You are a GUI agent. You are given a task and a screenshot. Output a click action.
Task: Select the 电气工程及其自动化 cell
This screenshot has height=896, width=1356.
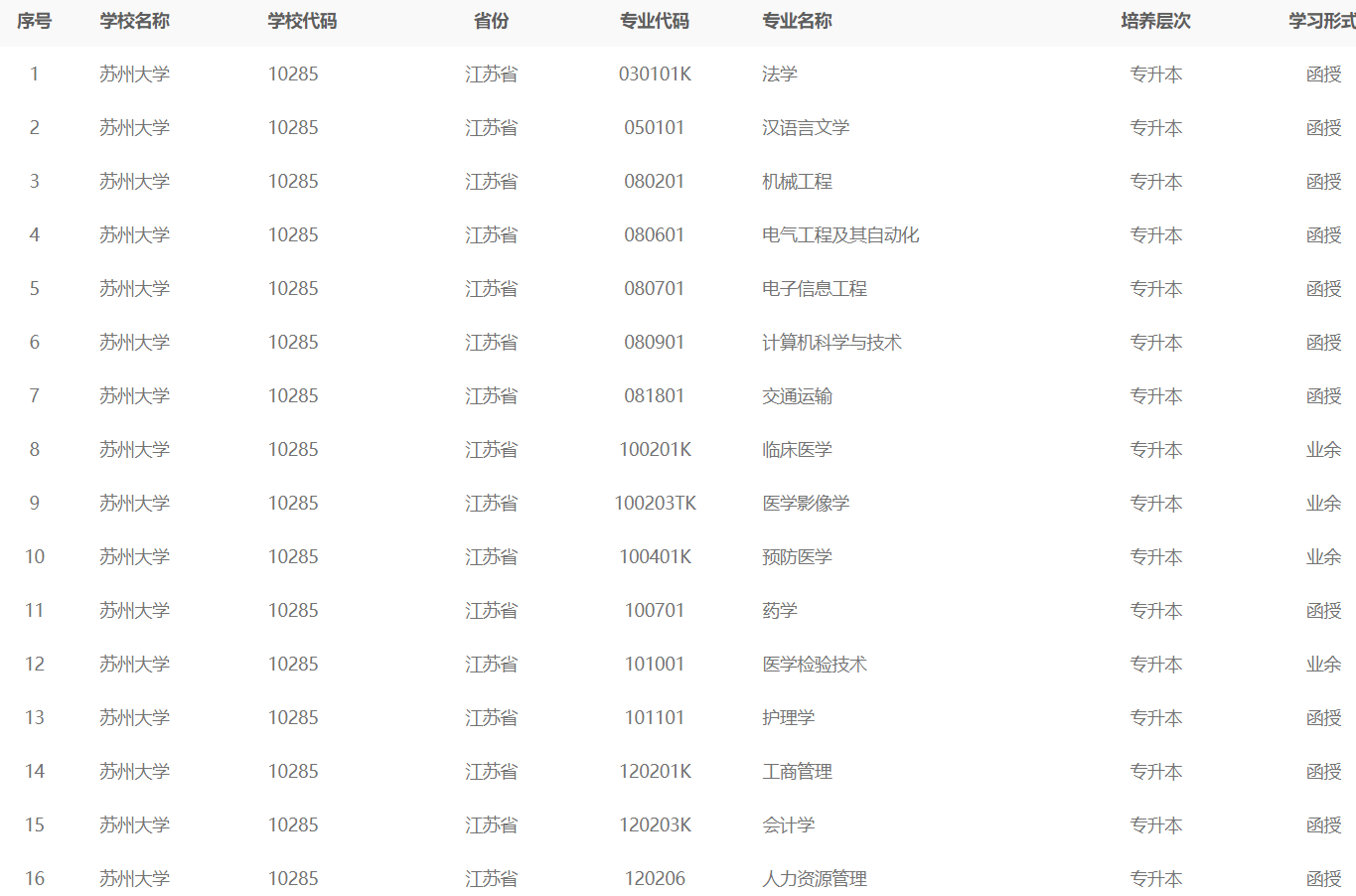pyautogui.click(x=840, y=235)
